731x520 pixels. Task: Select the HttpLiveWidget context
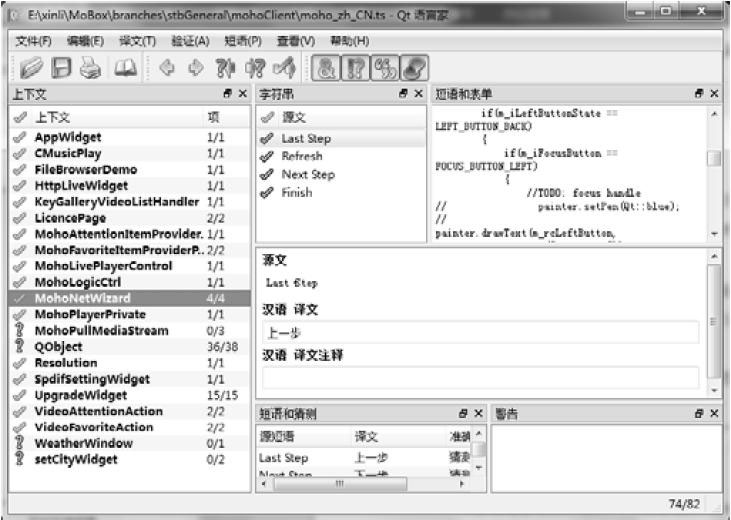point(129,186)
